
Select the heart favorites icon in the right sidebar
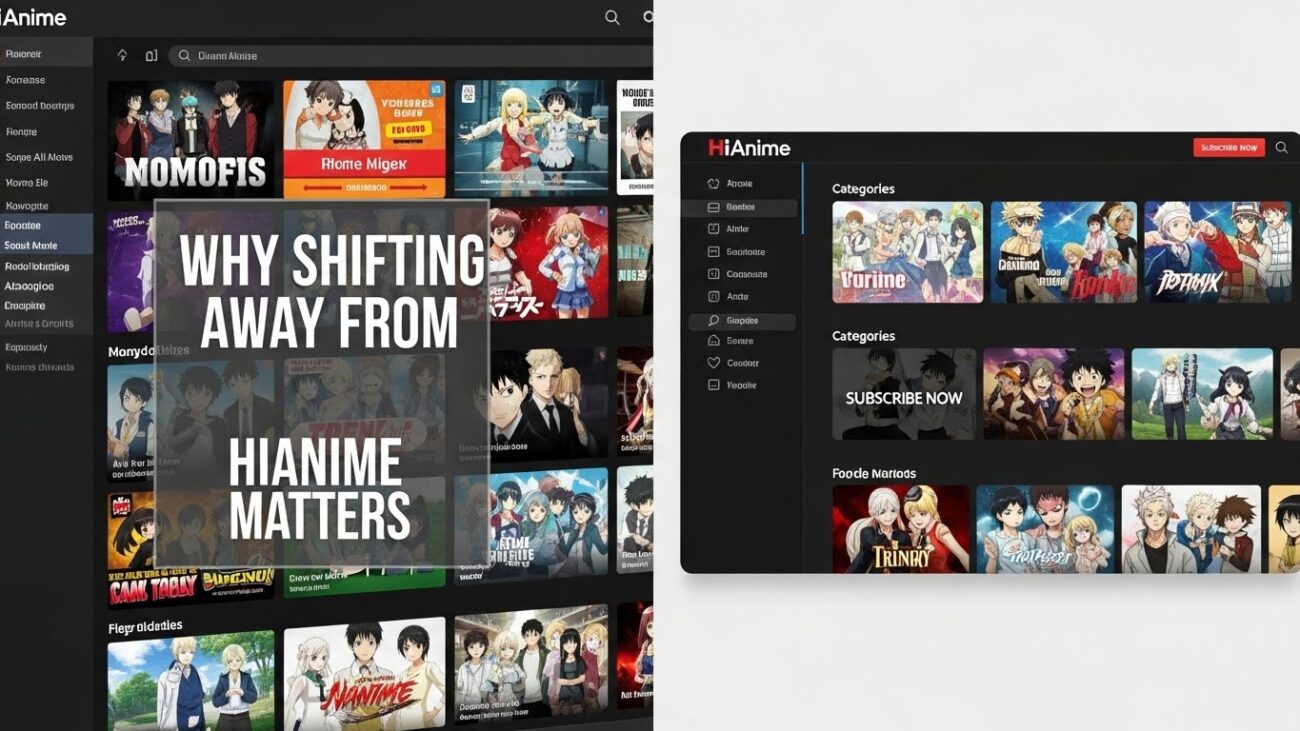714,361
